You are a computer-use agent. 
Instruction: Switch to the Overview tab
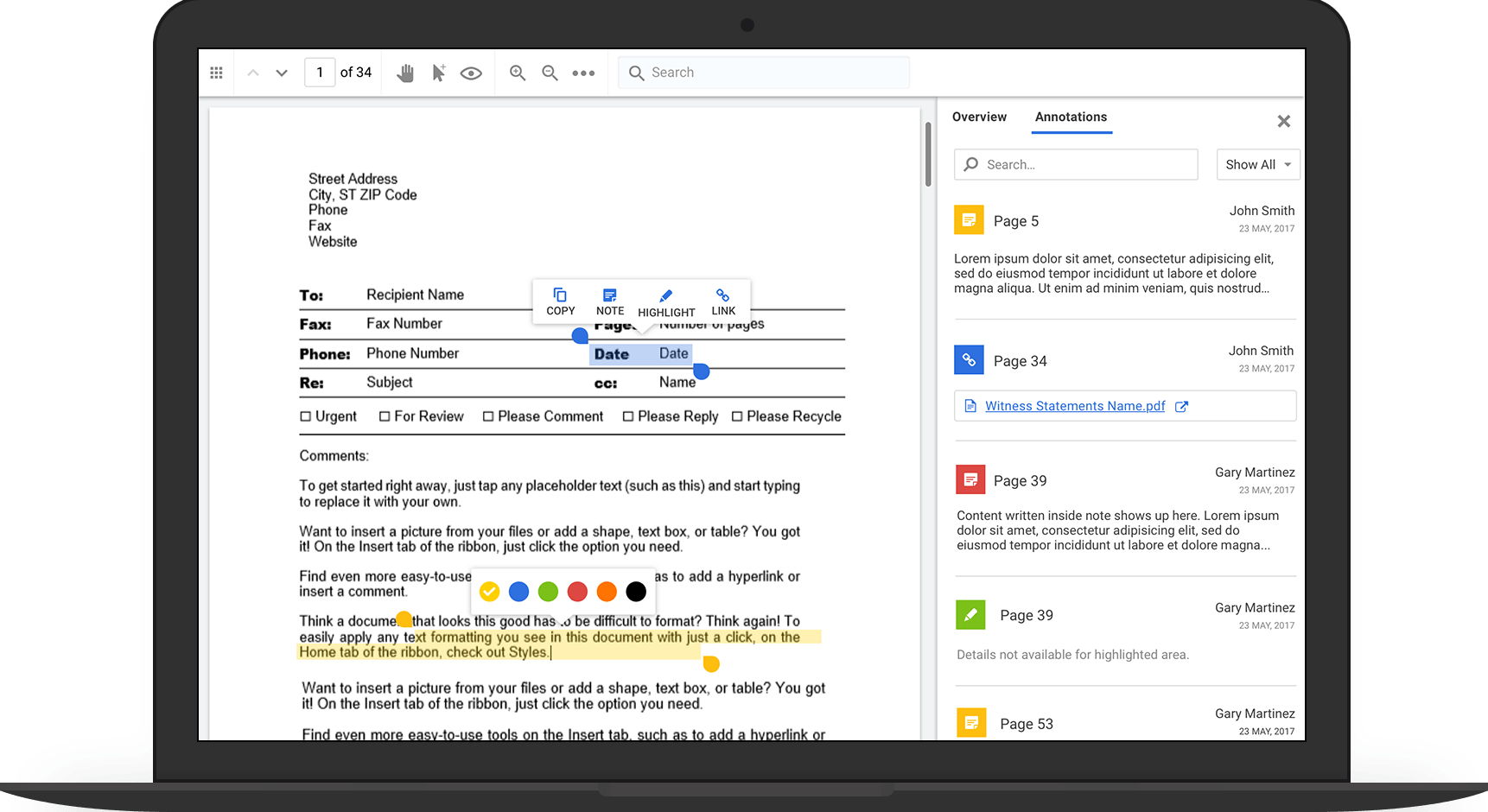[979, 117]
